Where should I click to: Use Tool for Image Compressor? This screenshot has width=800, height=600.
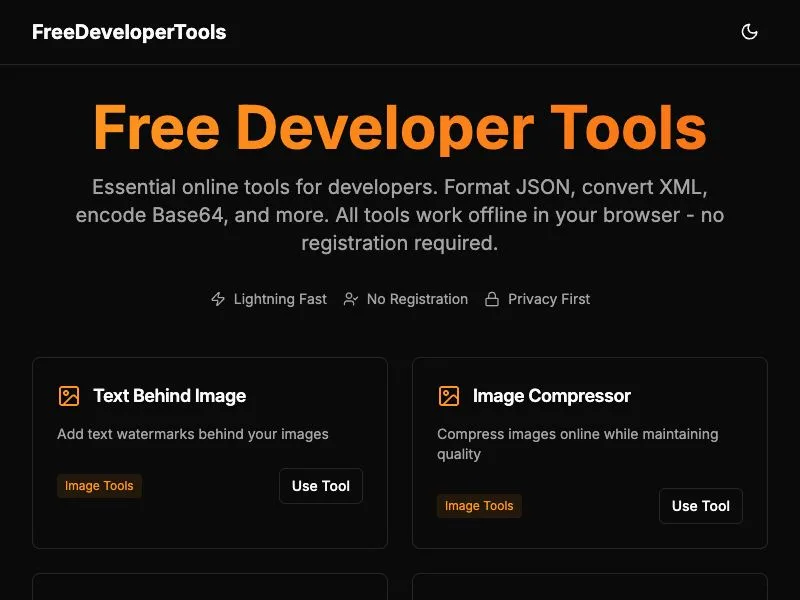701,506
